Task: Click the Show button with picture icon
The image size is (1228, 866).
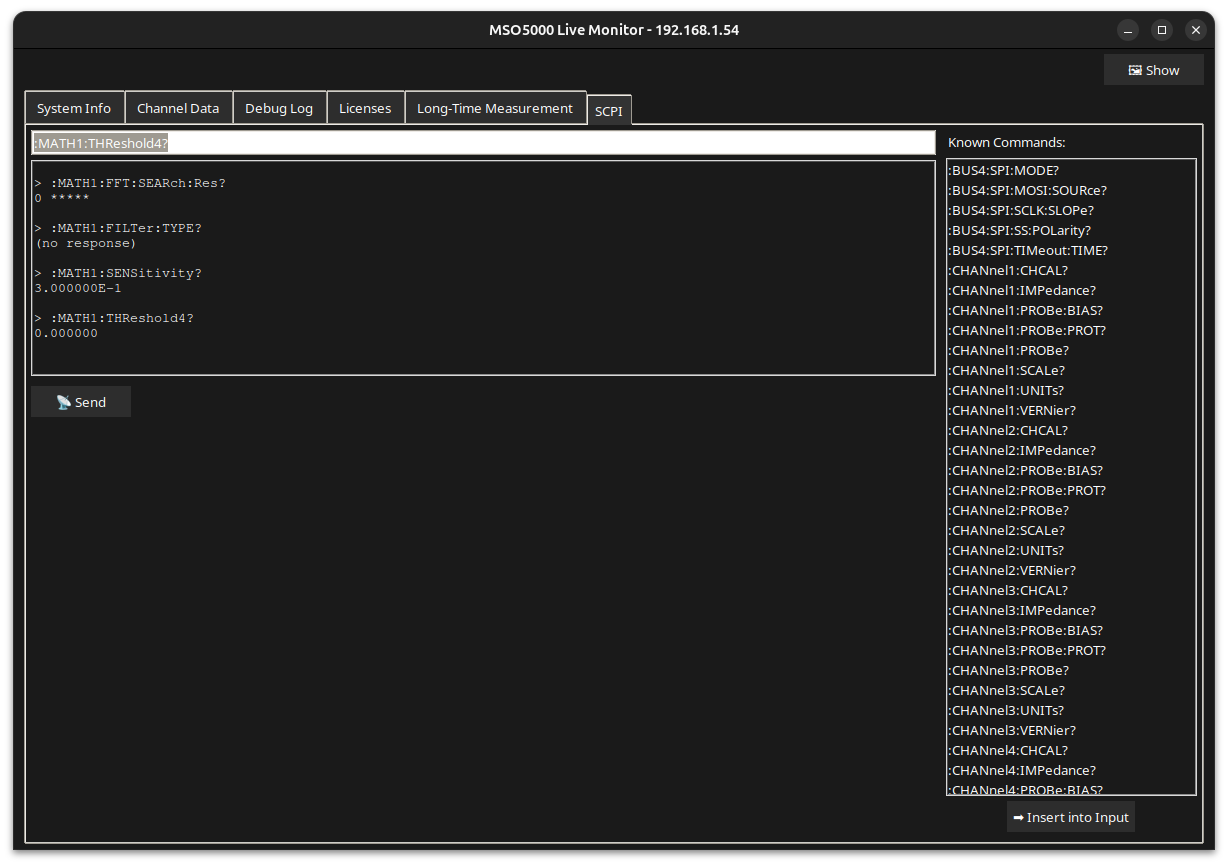Action: [1153, 70]
